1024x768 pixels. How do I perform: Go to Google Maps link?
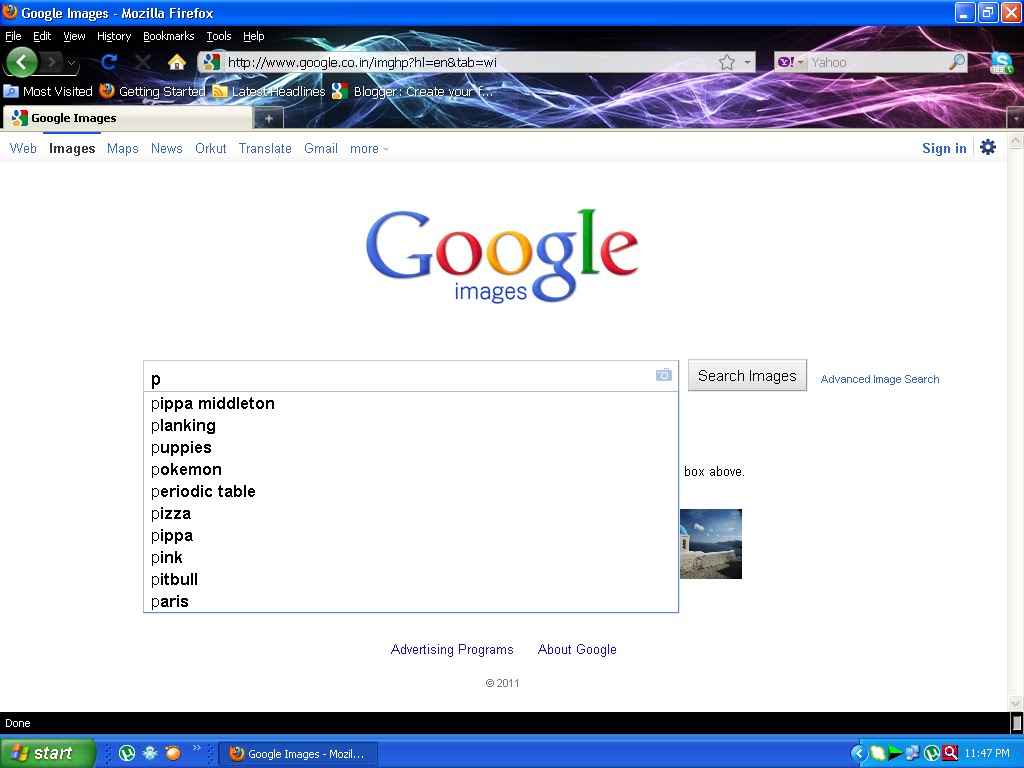pyautogui.click(x=123, y=148)
